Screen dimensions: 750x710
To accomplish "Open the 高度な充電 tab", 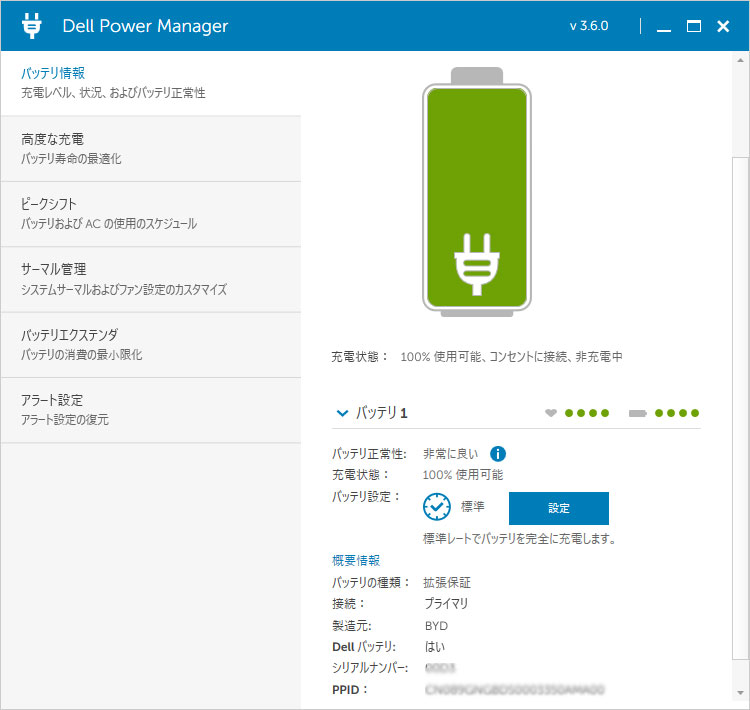I will point(151,149).
